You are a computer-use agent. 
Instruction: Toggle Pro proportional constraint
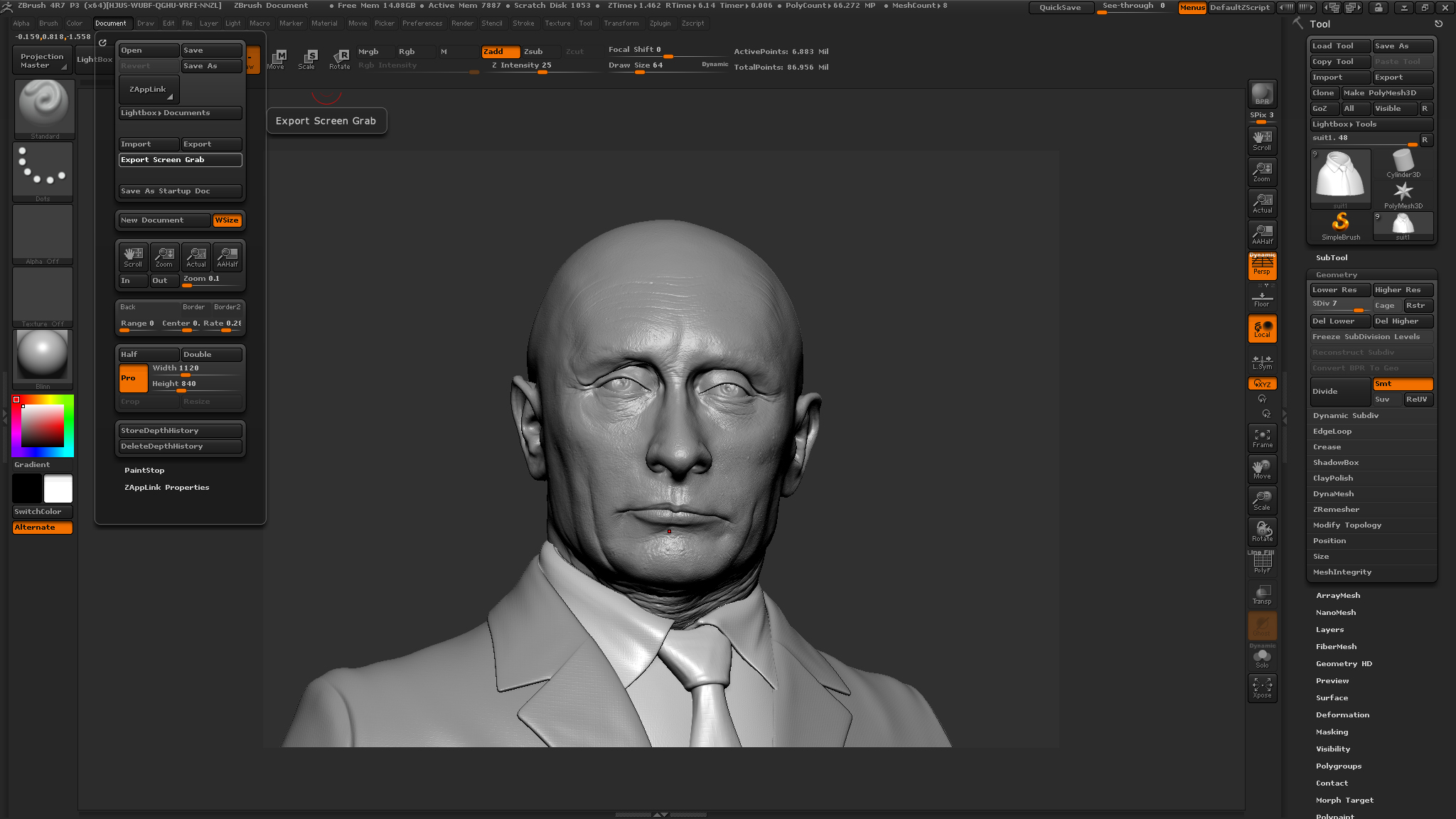[133, 378]
